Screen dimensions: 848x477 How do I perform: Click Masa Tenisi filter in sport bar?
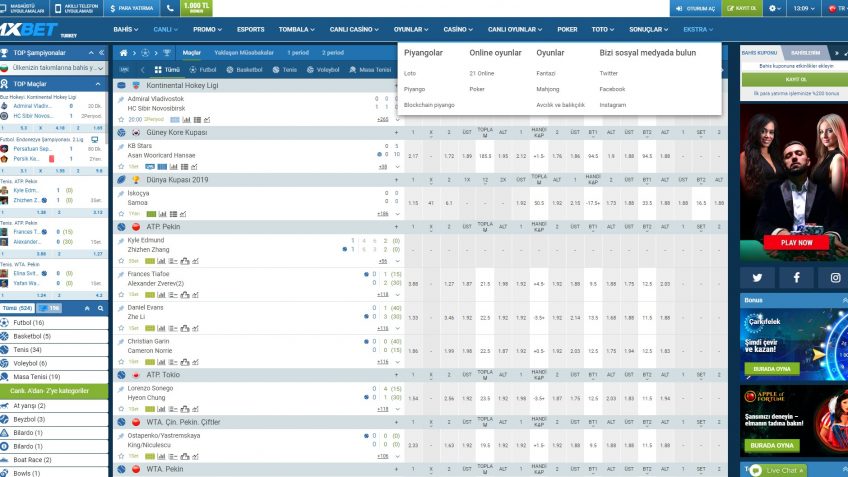coord(370,70)
